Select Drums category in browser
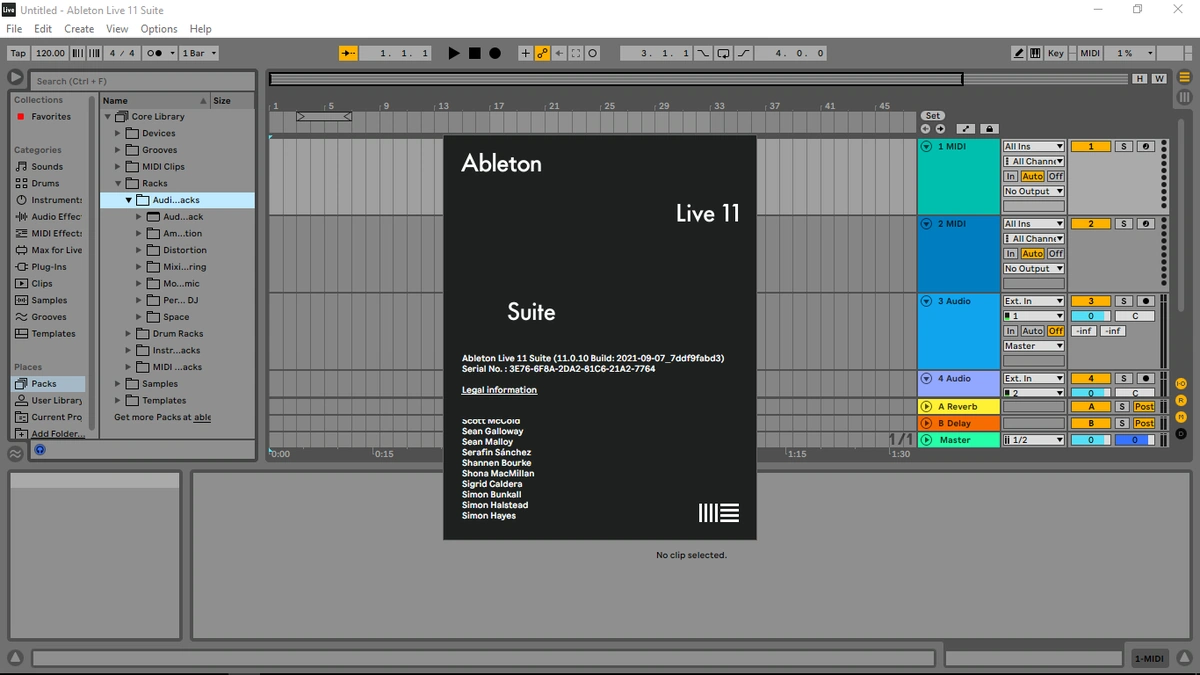 [45, 183]
